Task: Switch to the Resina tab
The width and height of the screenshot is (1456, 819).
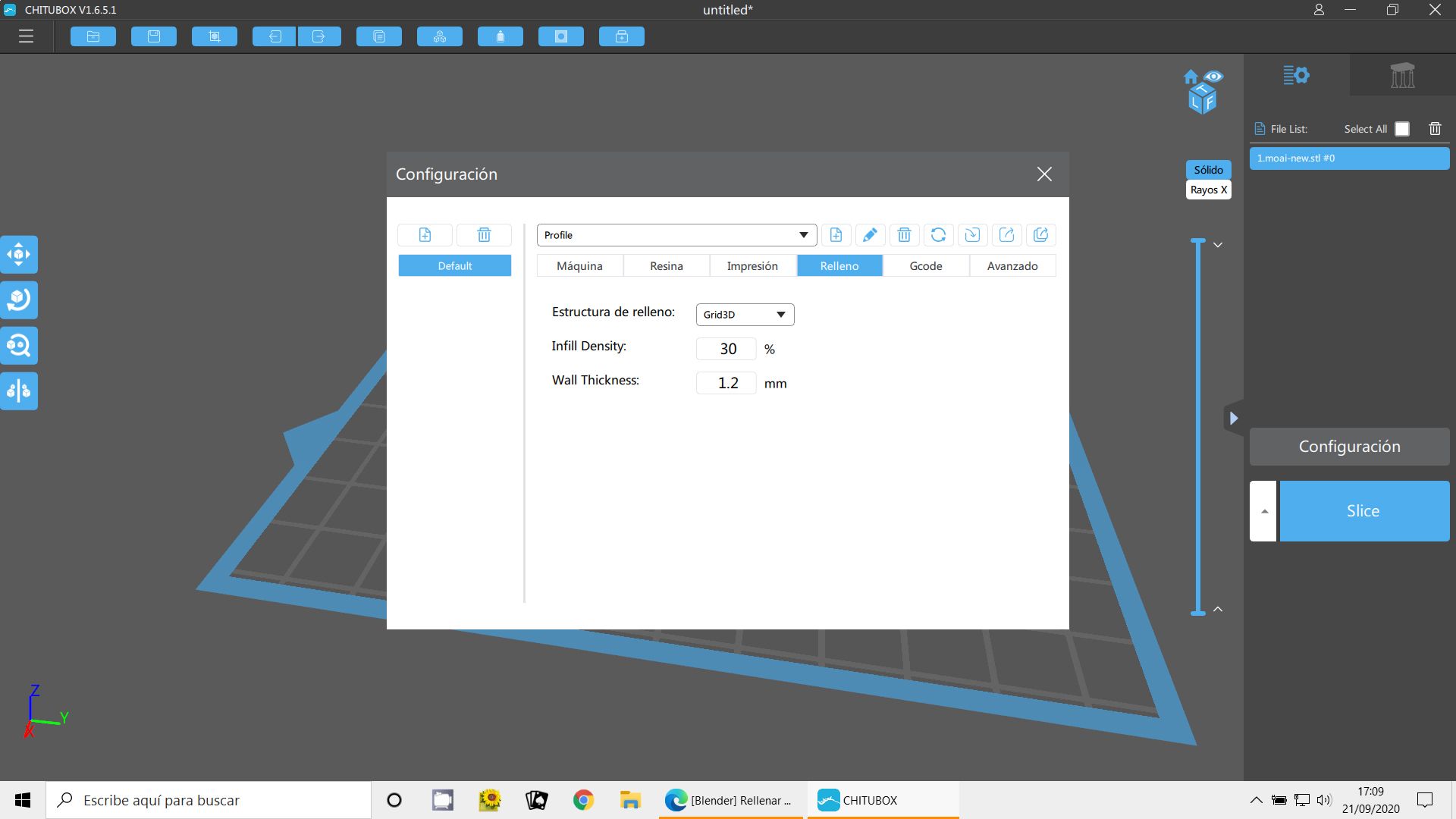Action: 666,266
